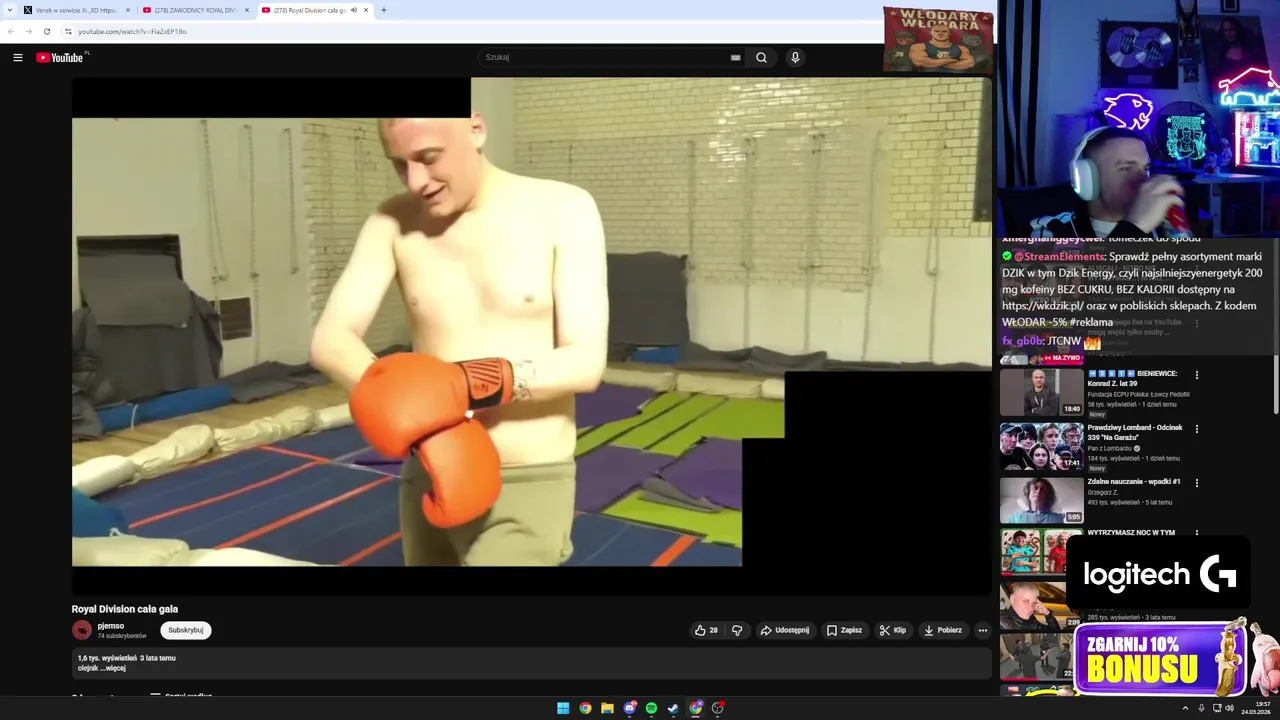This screenshot has width=1280, height=720.
Task: Click the ZGARNIJ 10% BONUSU banner
Action: [1160, 660]
